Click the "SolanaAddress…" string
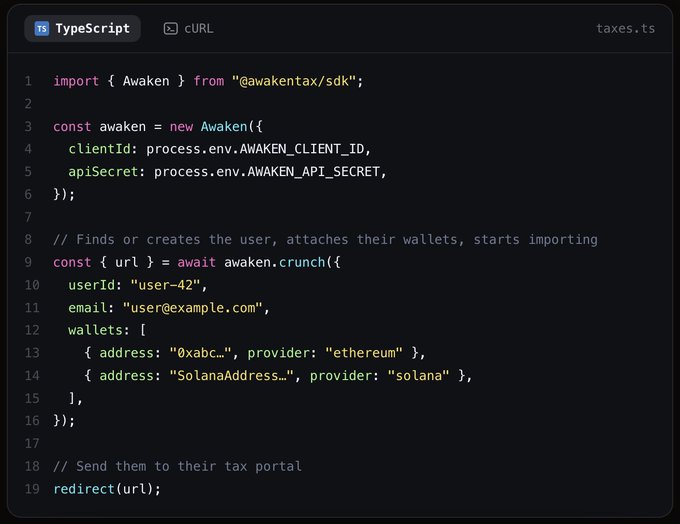The height and width of the screenshot is (524, 680). 232,375
